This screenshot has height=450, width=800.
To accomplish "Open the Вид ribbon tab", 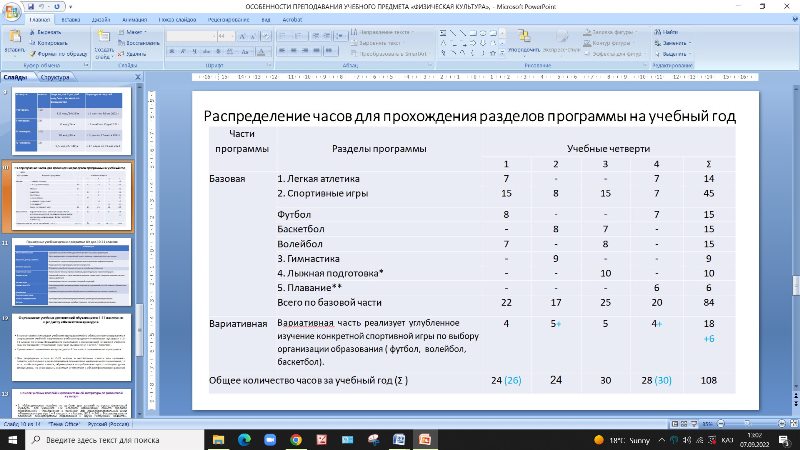I will [x=266, y=20].
